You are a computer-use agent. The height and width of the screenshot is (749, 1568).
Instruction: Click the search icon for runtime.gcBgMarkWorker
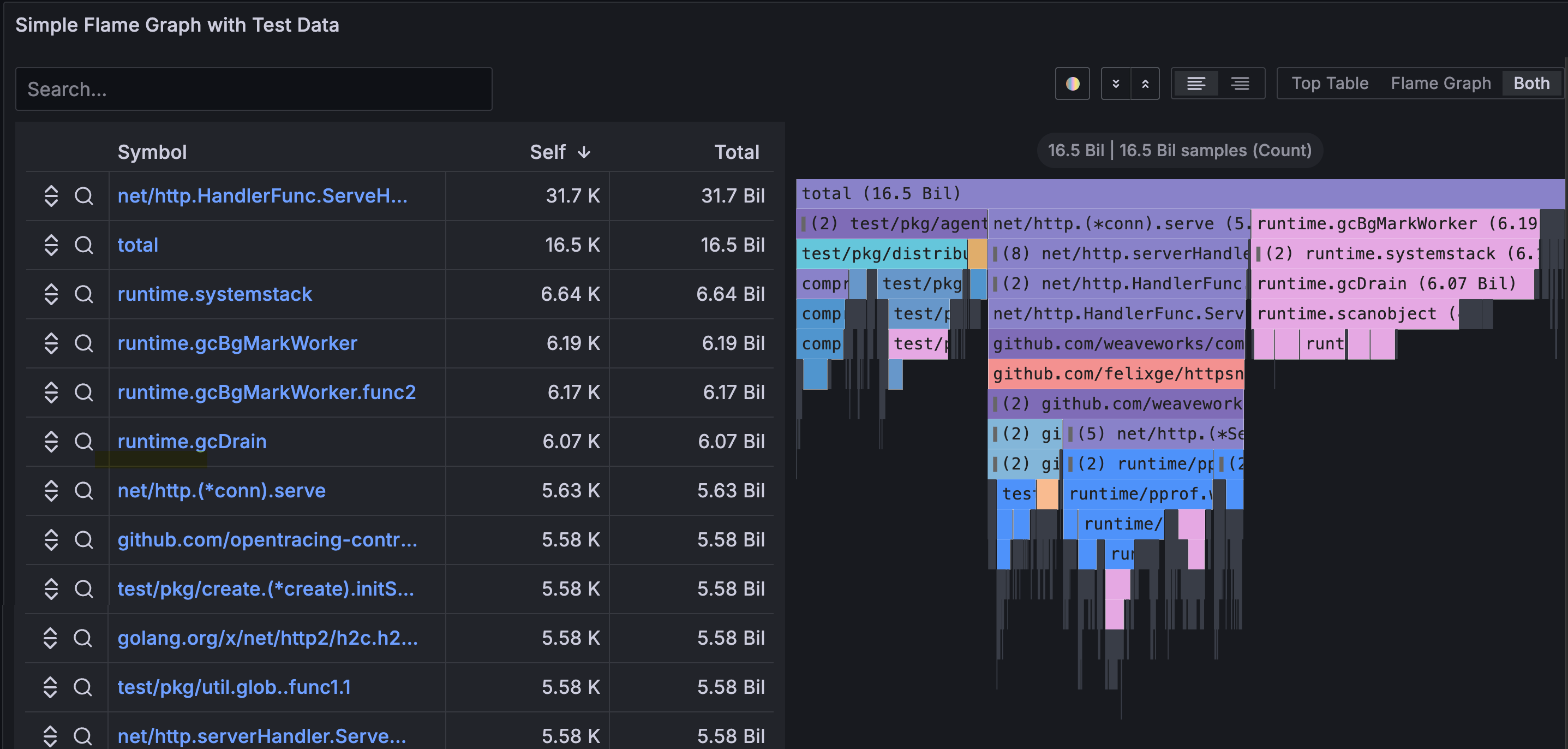click(x=84, y=343)
